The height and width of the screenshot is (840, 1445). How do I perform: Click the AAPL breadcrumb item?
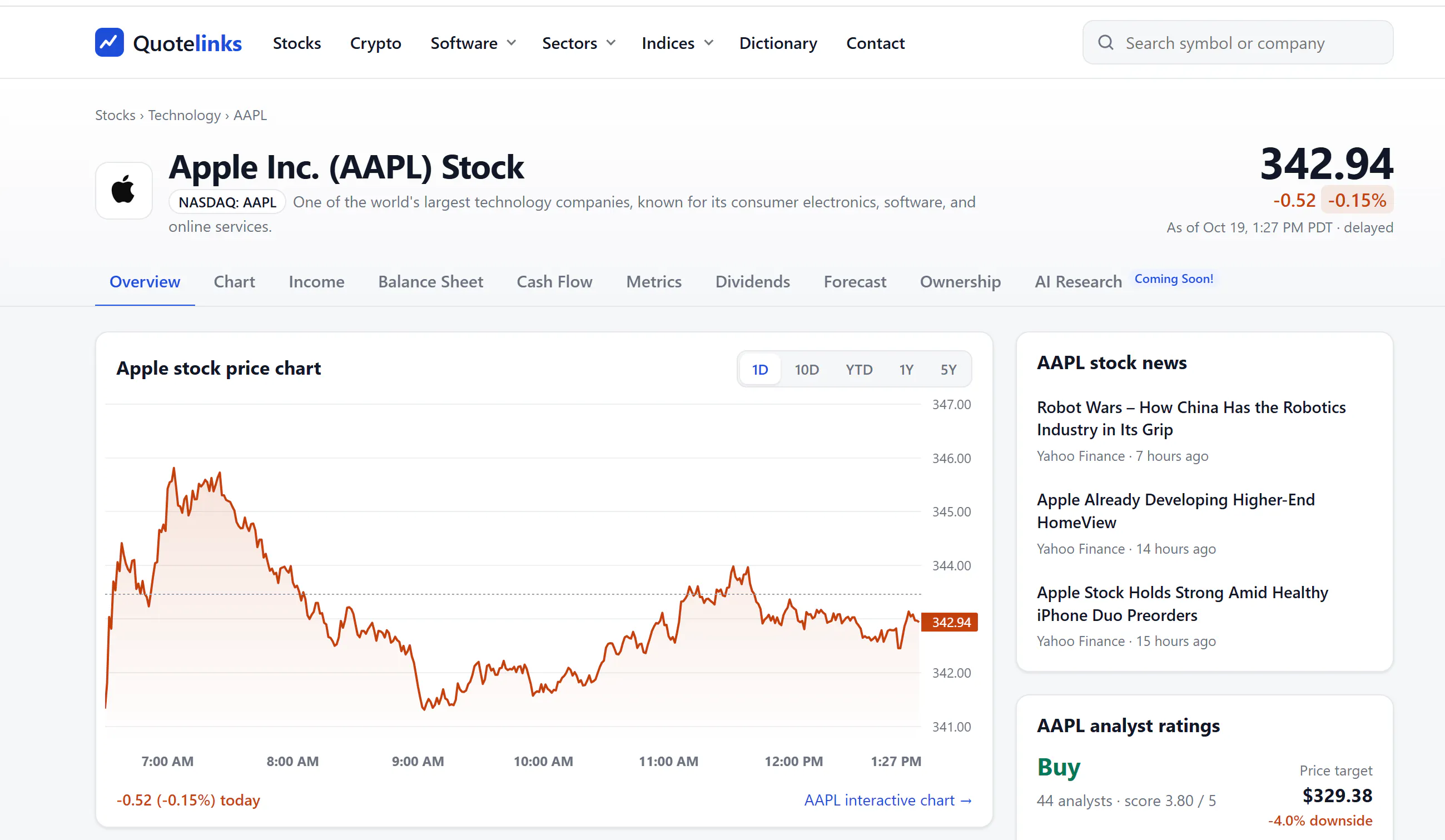click(x=250, y=115)
